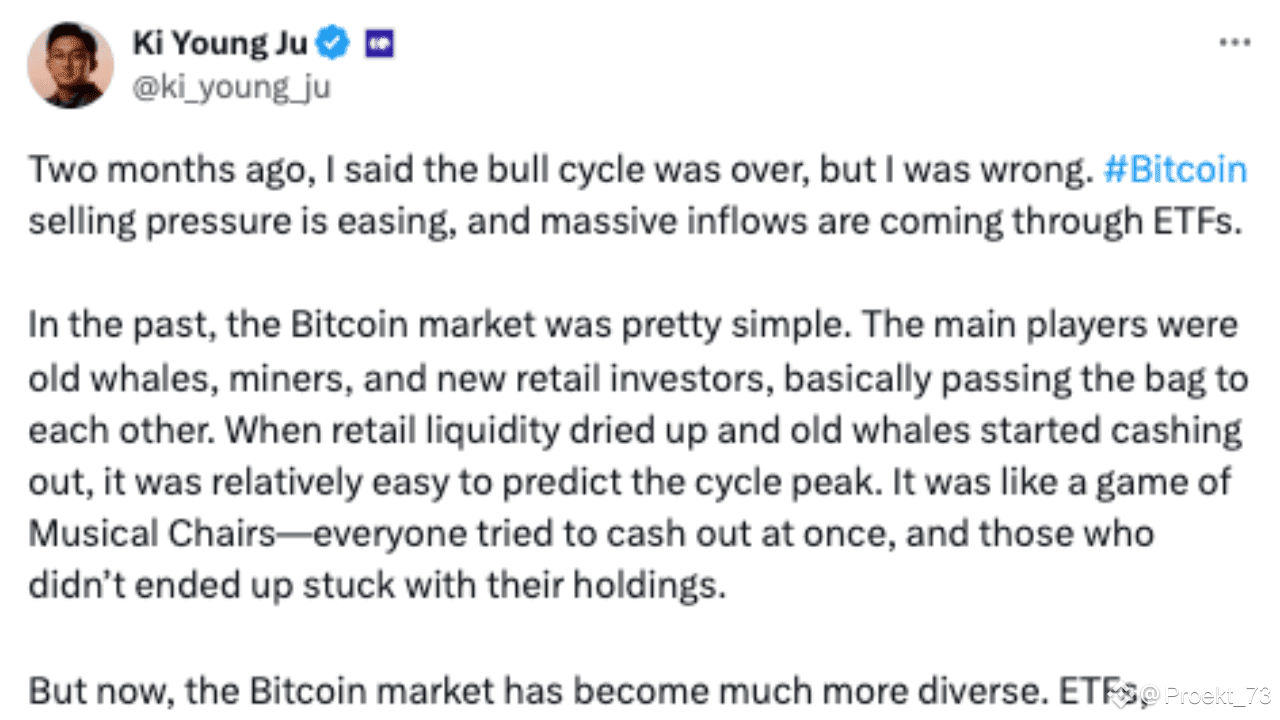Click the username @ki_young_ju
Image resolution: width=1280 pixels, height=720 pixels.
[230, 87]
